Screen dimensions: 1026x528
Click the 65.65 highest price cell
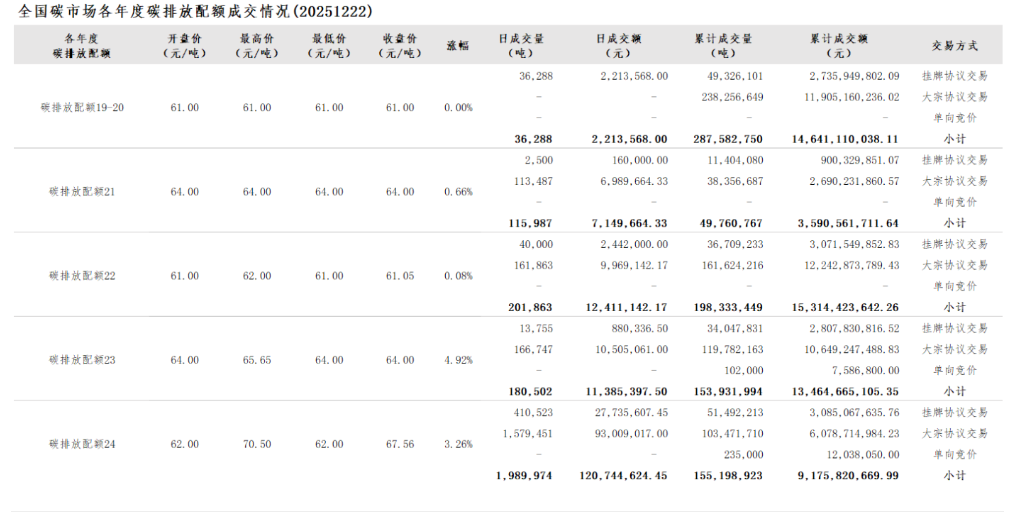pos(257,360)
